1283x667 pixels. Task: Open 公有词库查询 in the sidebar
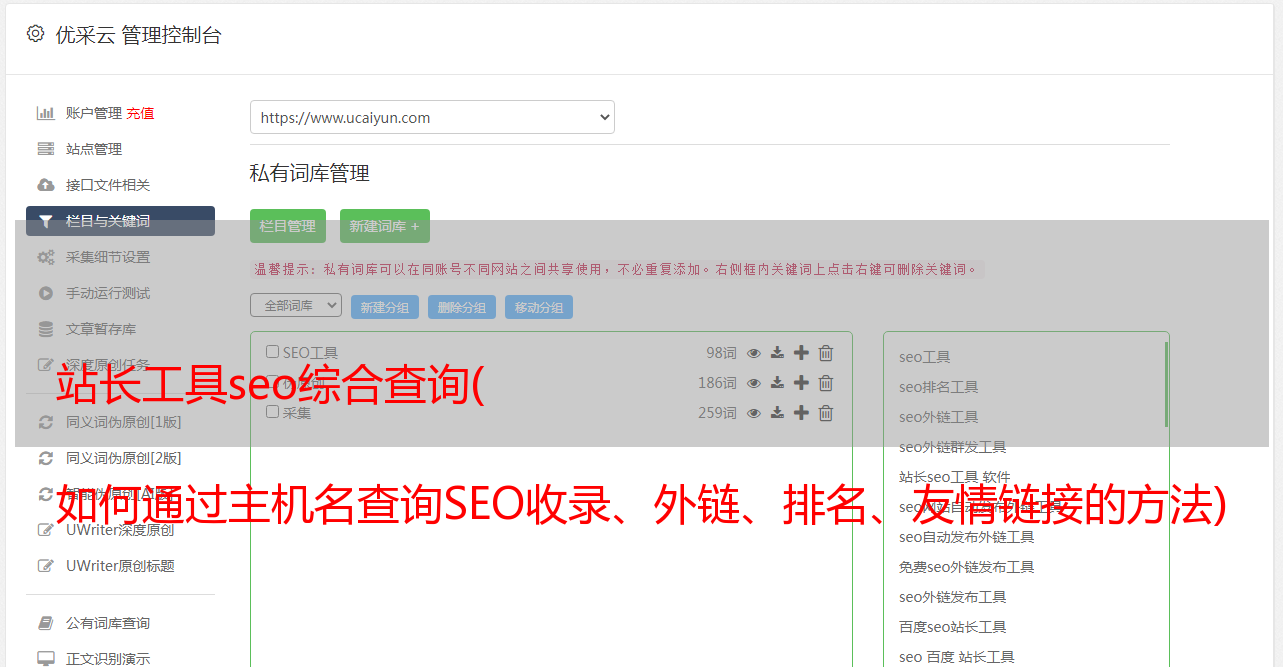(x=108, y=623)
